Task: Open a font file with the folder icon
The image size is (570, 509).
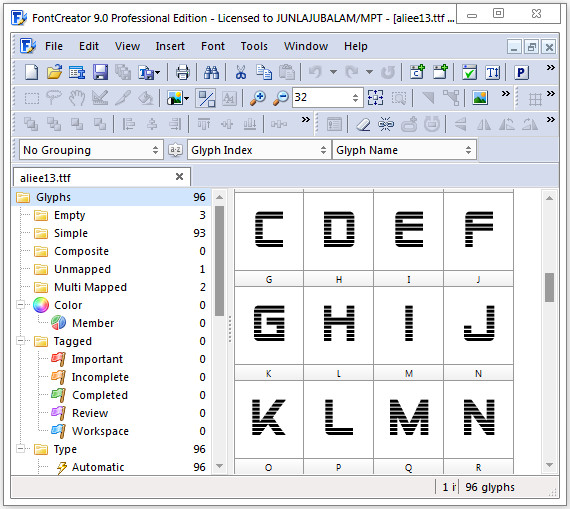Action: (x=54, y=72)
